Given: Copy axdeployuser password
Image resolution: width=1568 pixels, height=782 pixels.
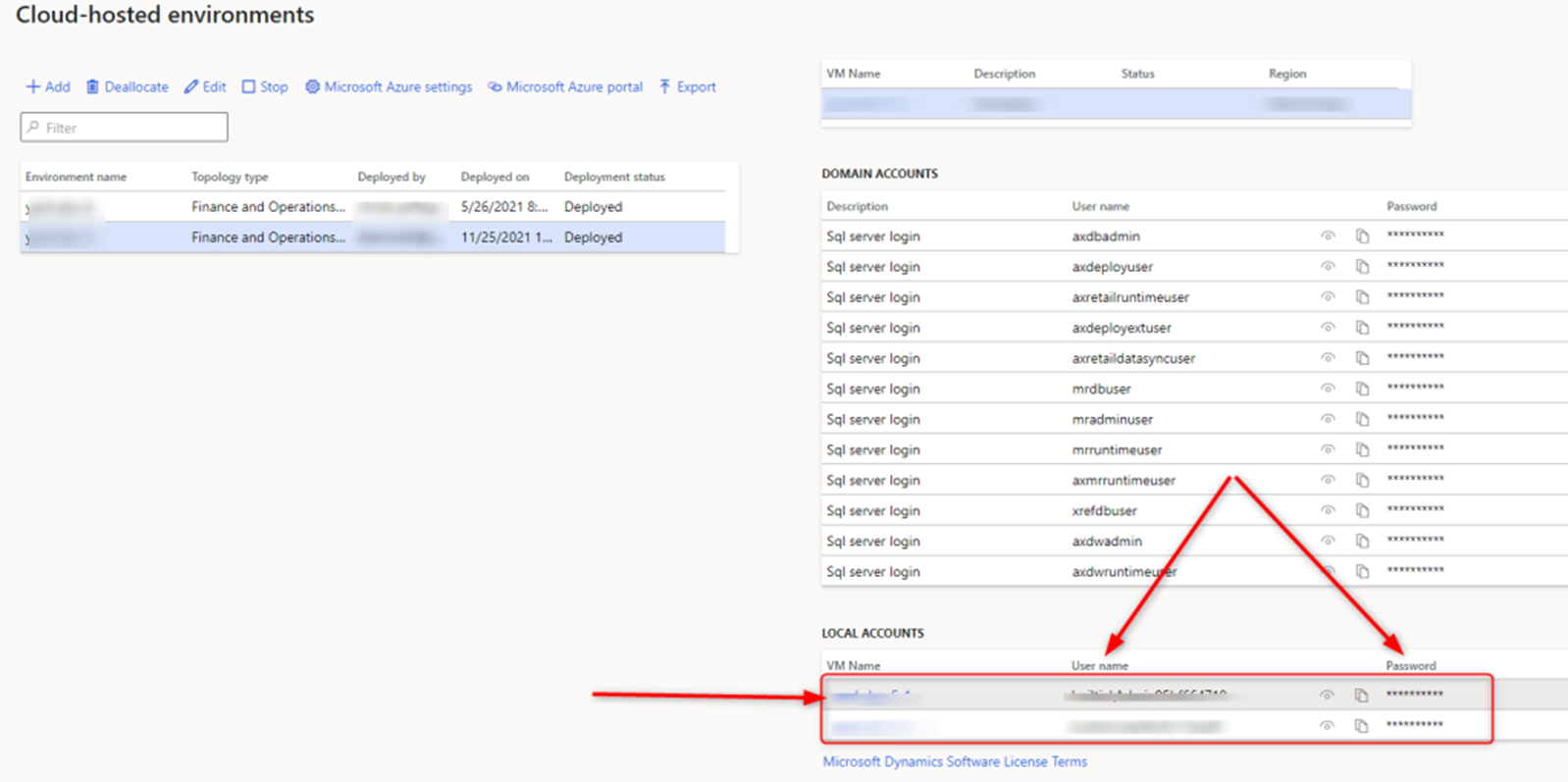Looking at the screenshot, I should click(x=1362, y=266).
